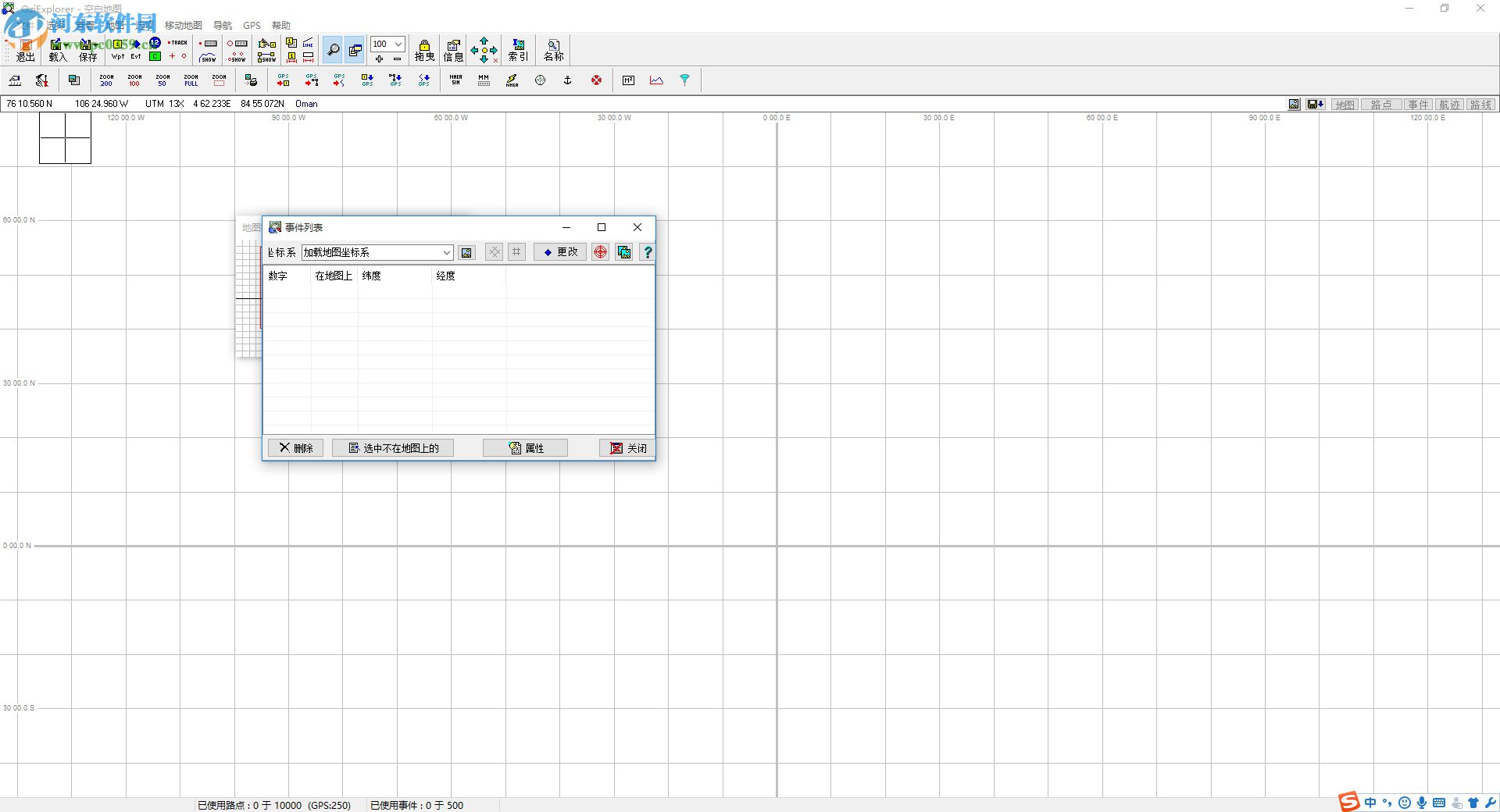Click the print map icon
The image size is (1500, 812).
(251, 80)
